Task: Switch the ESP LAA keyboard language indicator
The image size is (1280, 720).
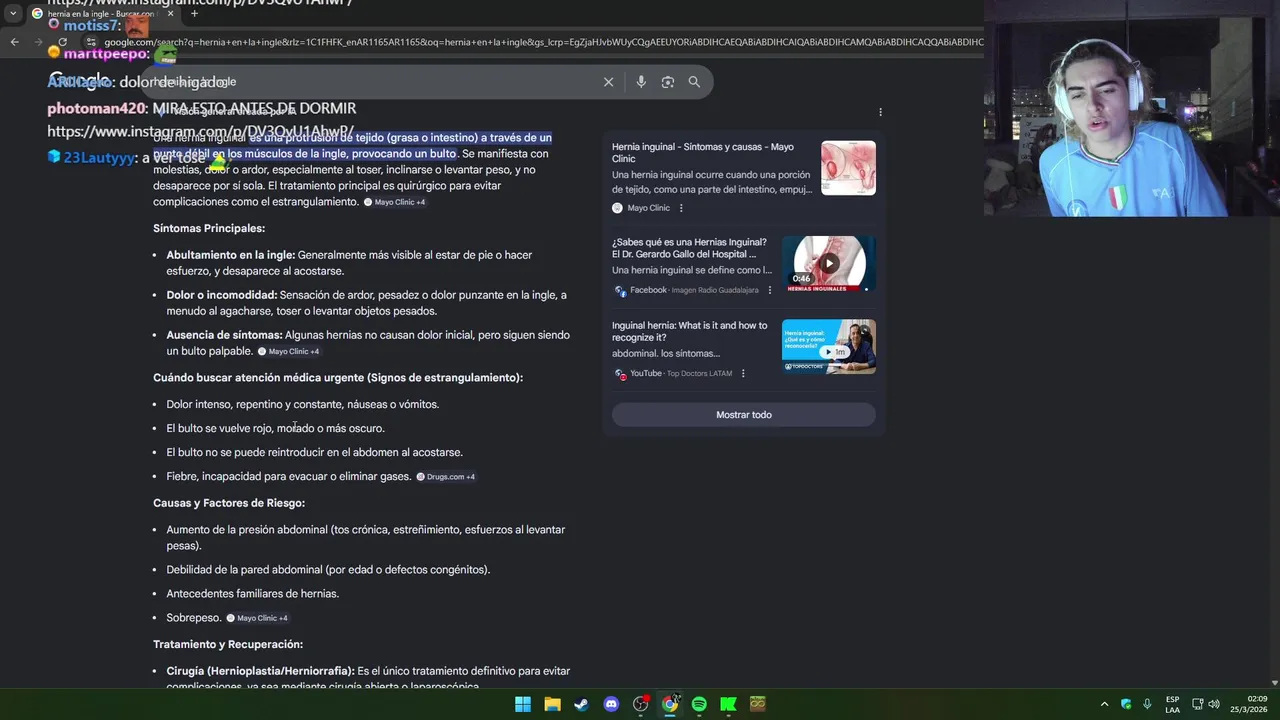Action: tap(1172, 704)
